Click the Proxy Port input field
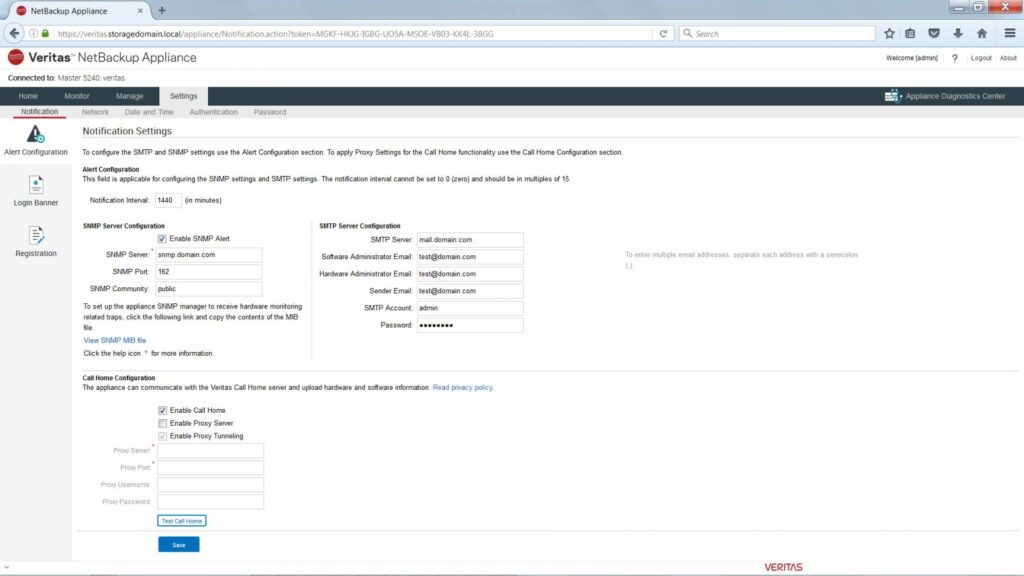This screenshot has width=1024, height=576. 210,468
